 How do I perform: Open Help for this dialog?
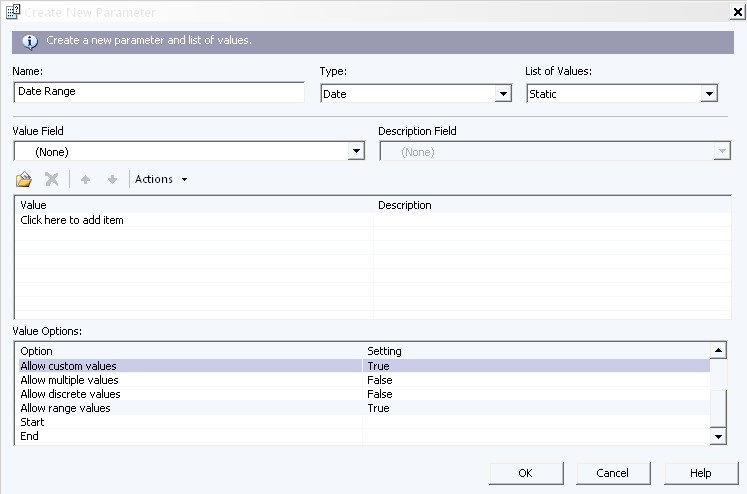(x=701, y=473)
